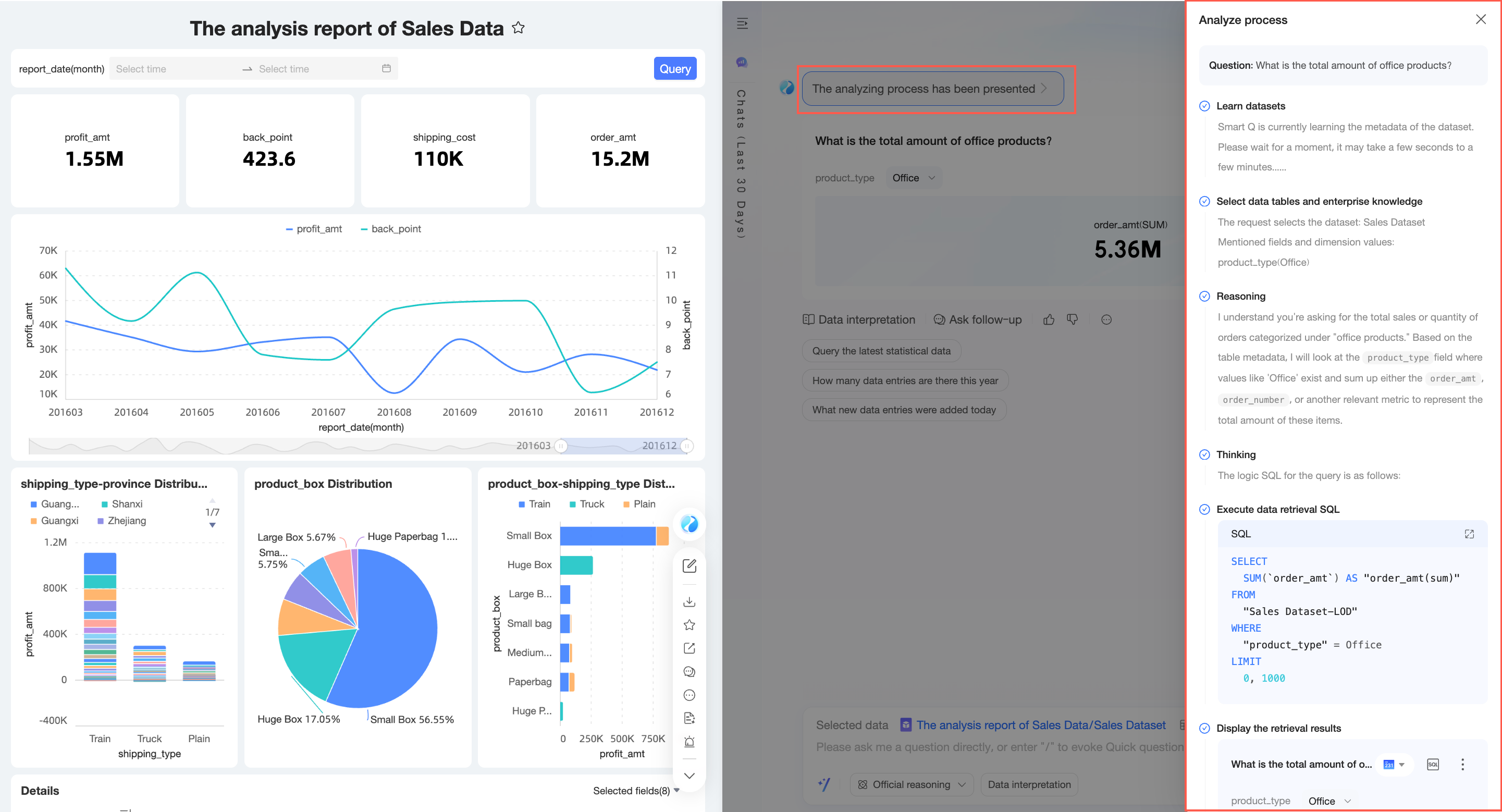
Task: Expand the SQL code block icon
Action: coord(1469,534)
